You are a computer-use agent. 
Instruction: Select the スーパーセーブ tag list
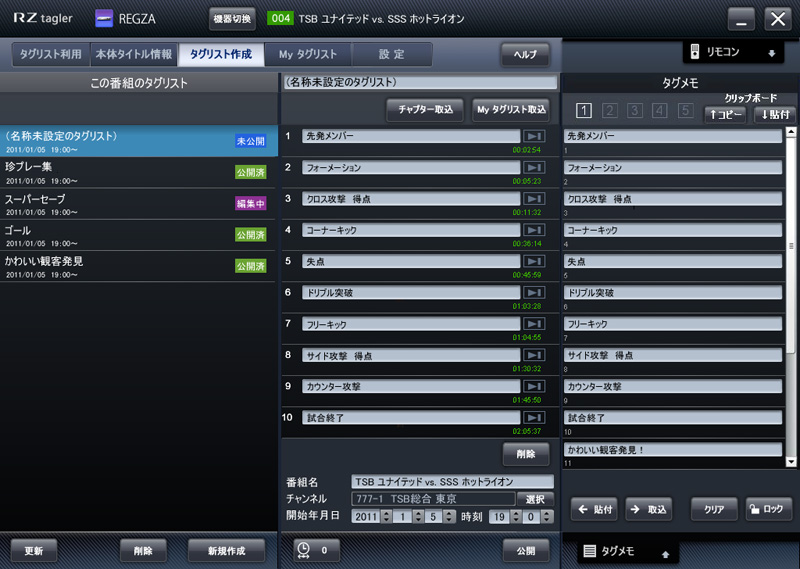138,204
